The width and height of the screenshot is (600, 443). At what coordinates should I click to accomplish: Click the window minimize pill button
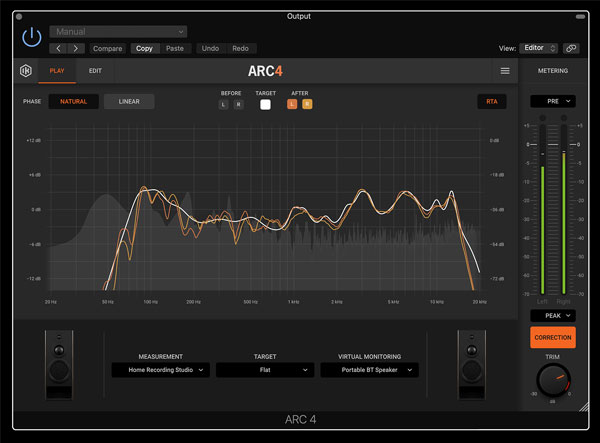(x=580, y=17)
